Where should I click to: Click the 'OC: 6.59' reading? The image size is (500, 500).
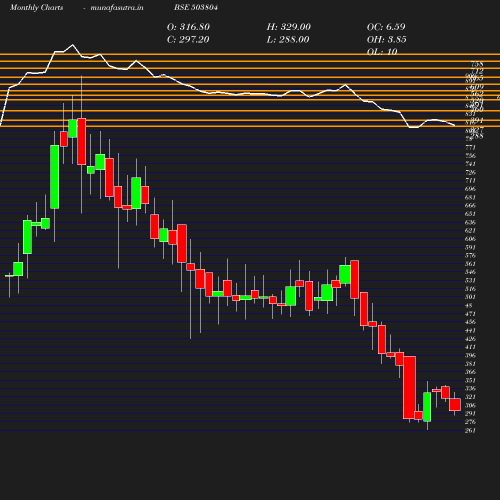386,27
